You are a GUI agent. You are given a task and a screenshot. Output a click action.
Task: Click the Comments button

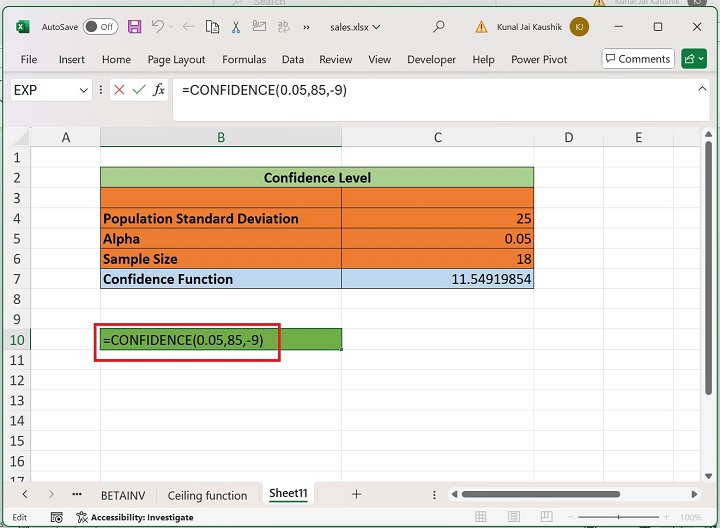[x=638, y=59]
